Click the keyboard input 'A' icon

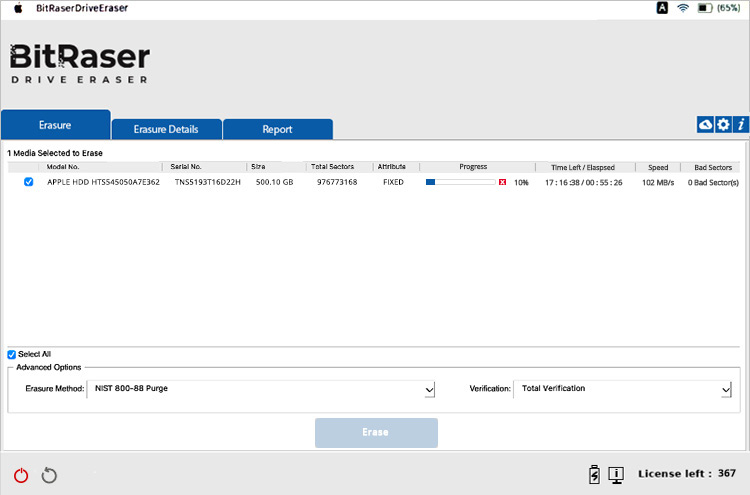pos(662,8)
